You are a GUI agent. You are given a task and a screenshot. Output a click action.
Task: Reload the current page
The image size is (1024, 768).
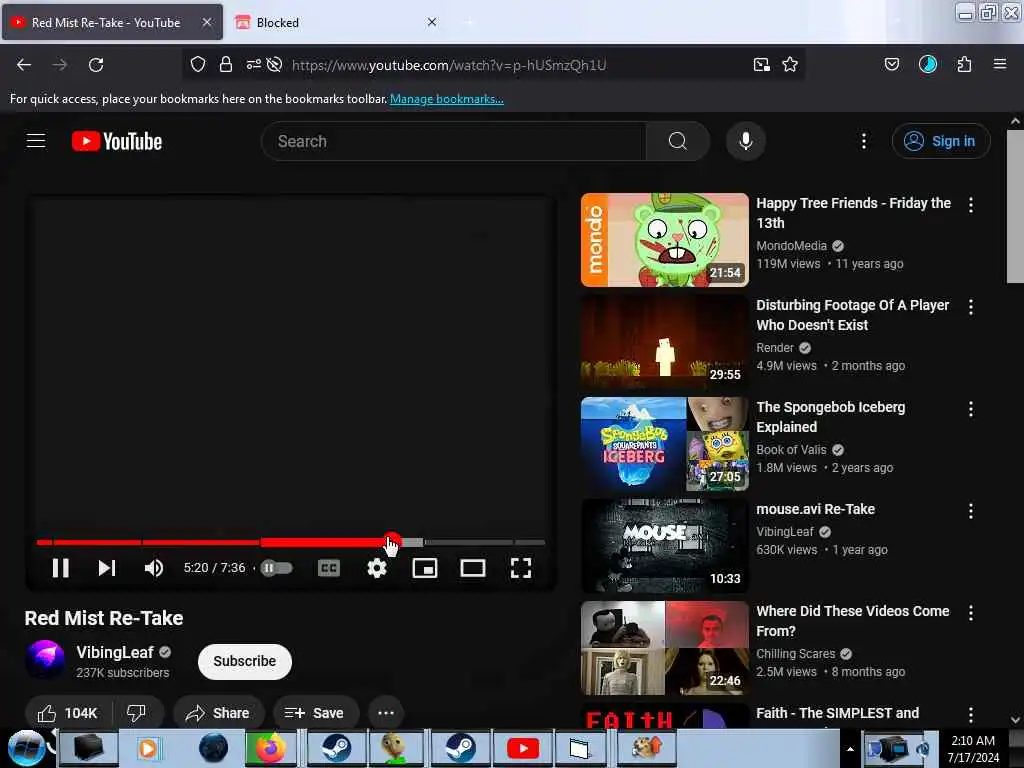tap(96, 65)
